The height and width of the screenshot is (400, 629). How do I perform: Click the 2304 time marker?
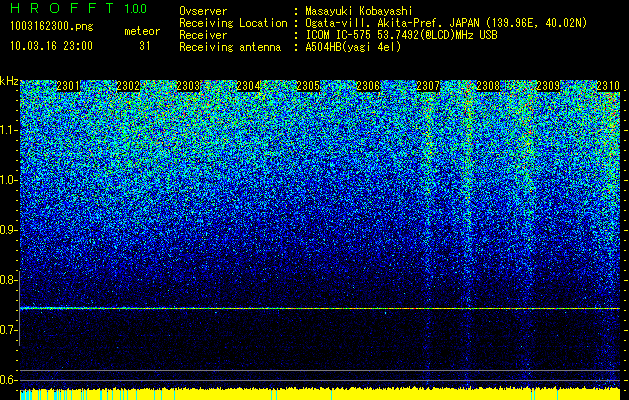(248, 86)
